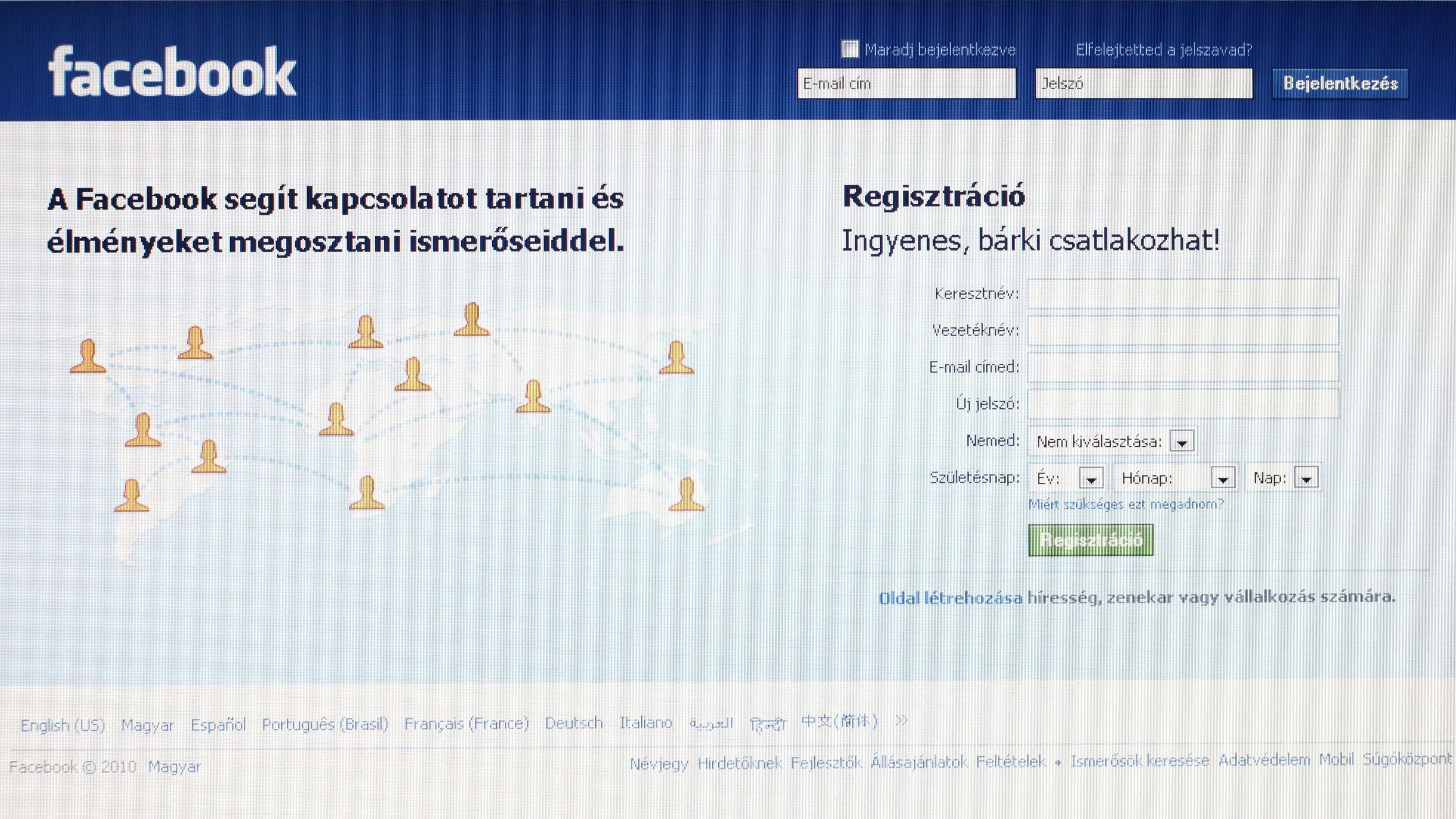Open the 'Mobil' footer link
This screenshot has width=1456, height=819.
pyautogui.click(x=1336, y=760)
